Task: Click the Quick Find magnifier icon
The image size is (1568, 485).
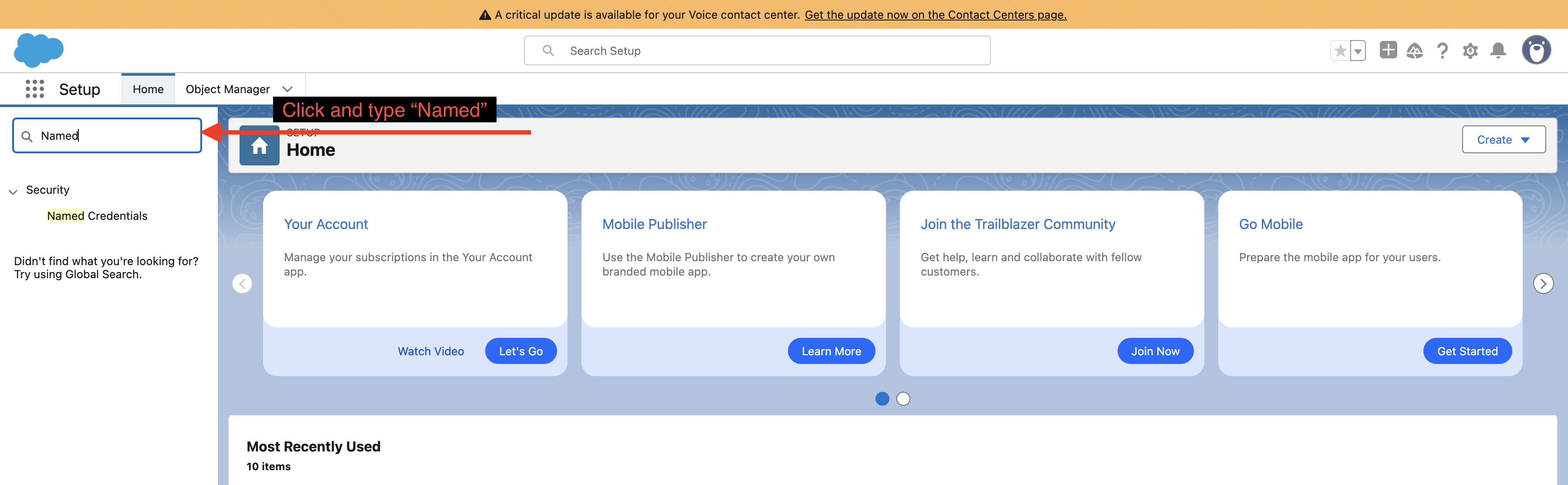Action: [27, 136]
